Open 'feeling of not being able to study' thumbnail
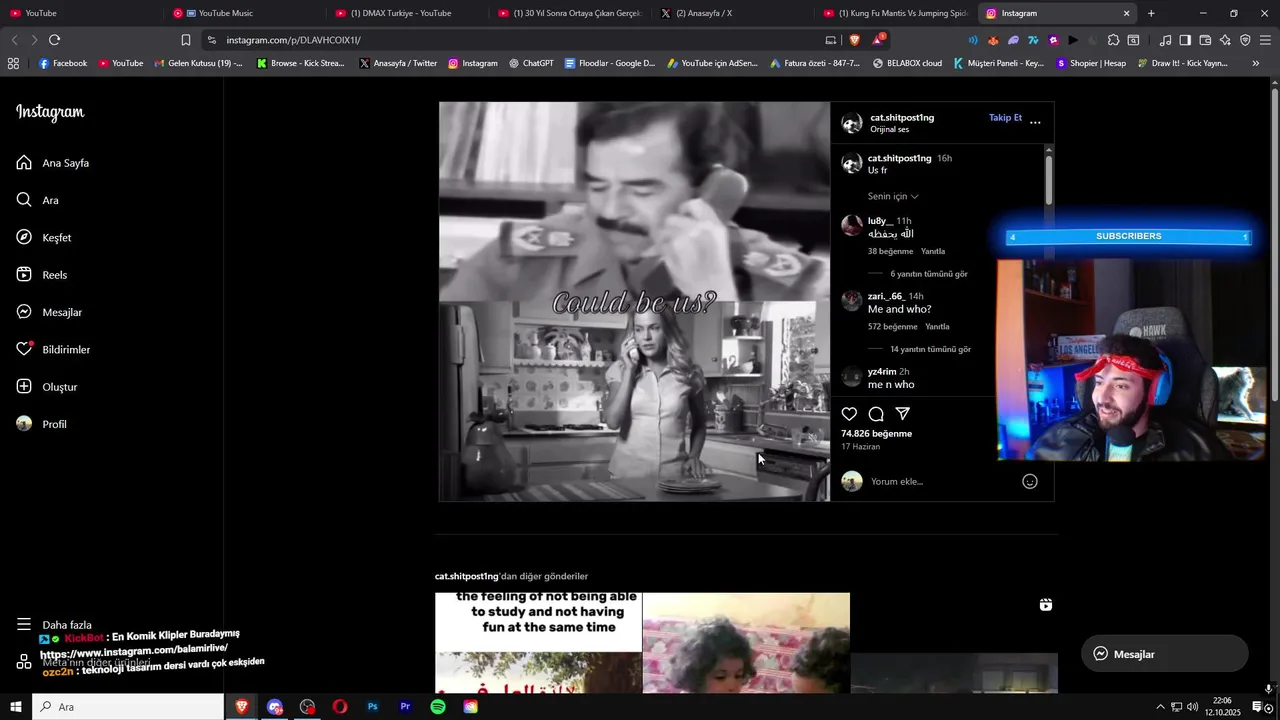Image resolution: width=1280 pixels, height=720 pixels. tap(538, 642)
